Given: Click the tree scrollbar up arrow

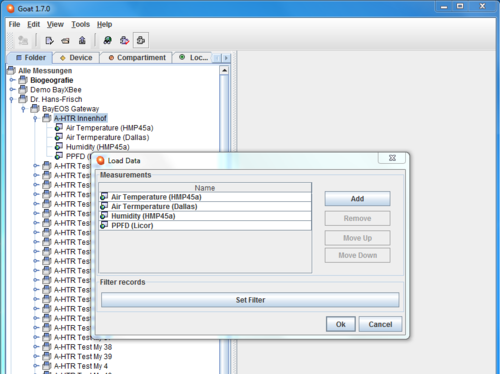Looking at the screenshot, I should (x=224, y=70).
